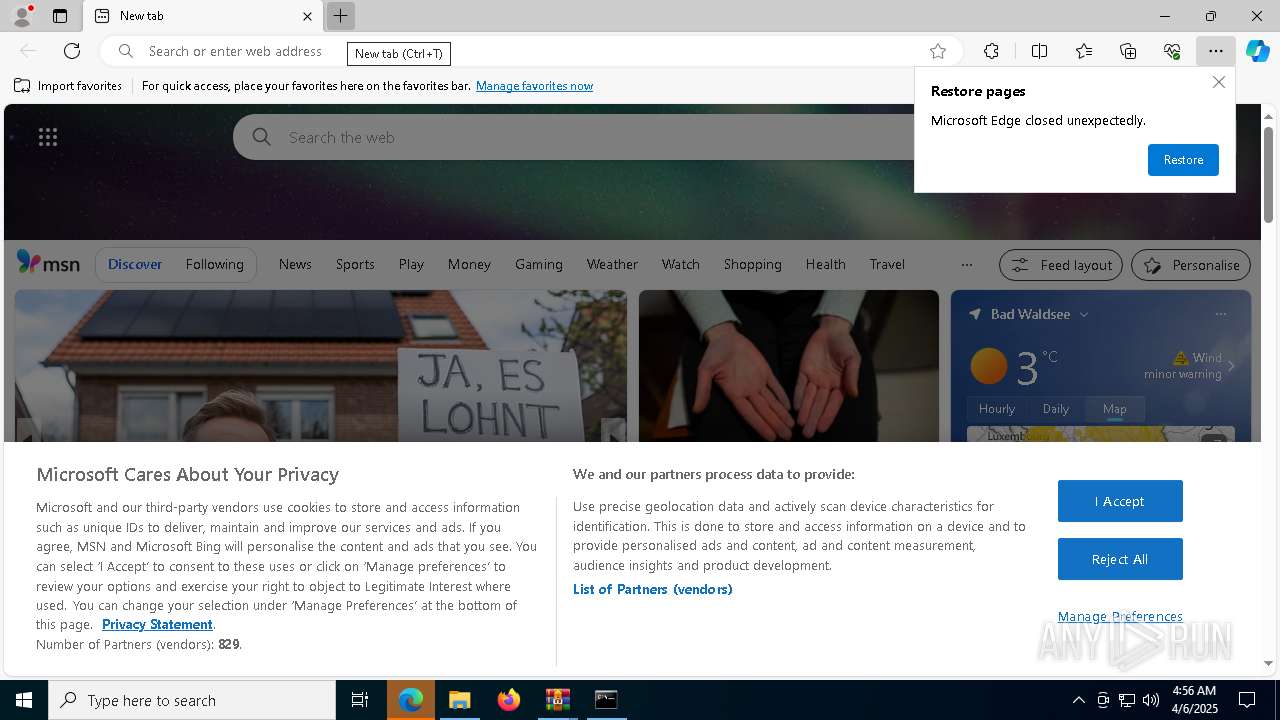Open the Travel category

pyautogui.click(x=887, y=264)
